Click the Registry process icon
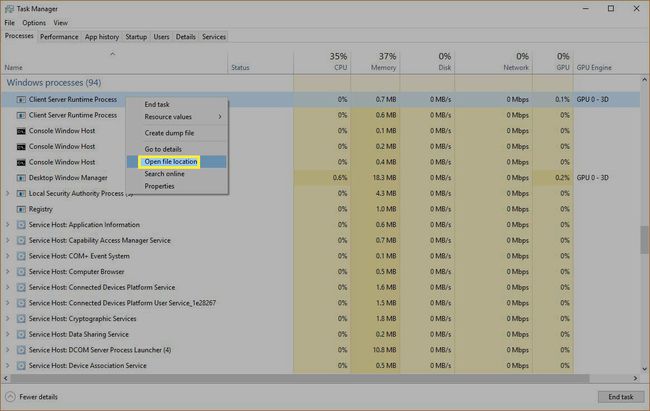 pyautogui.click(x=21, y=209)
